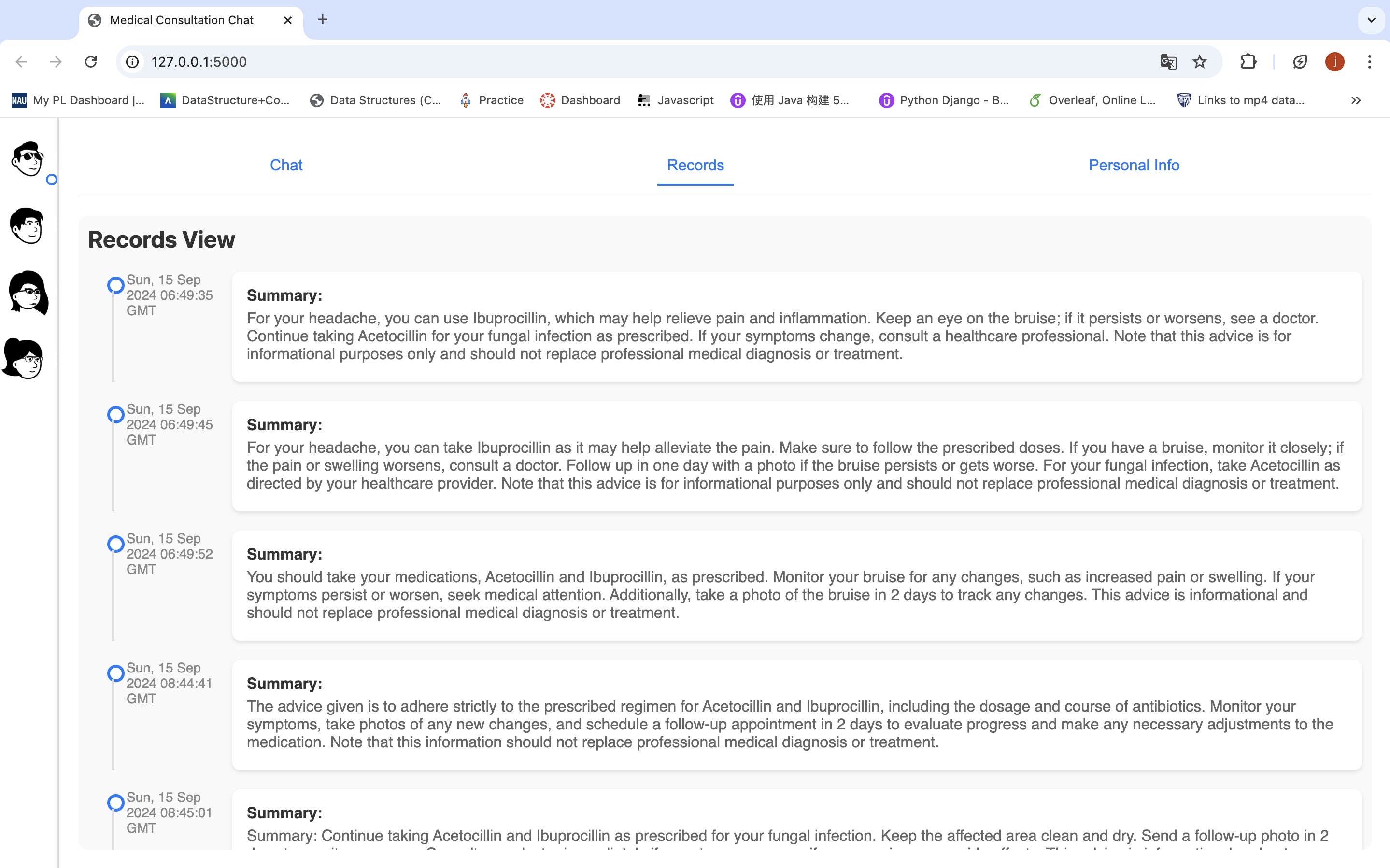
Task: Select the second male avatar in the sidebar
Action: [27, 225]
